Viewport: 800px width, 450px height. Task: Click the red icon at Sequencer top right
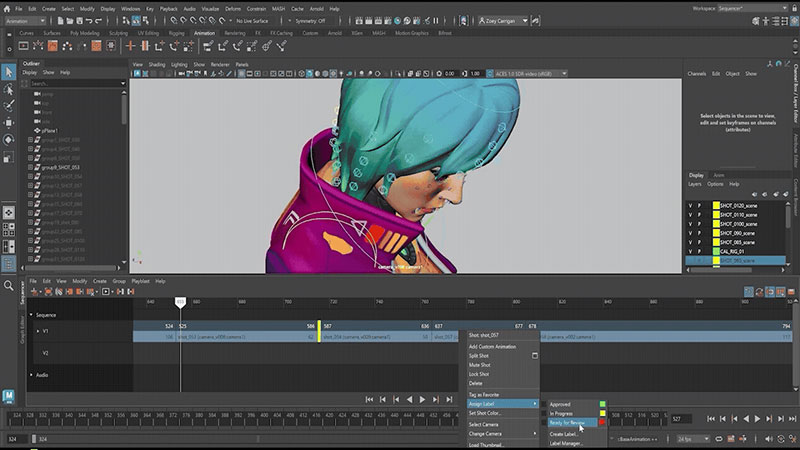791,292
